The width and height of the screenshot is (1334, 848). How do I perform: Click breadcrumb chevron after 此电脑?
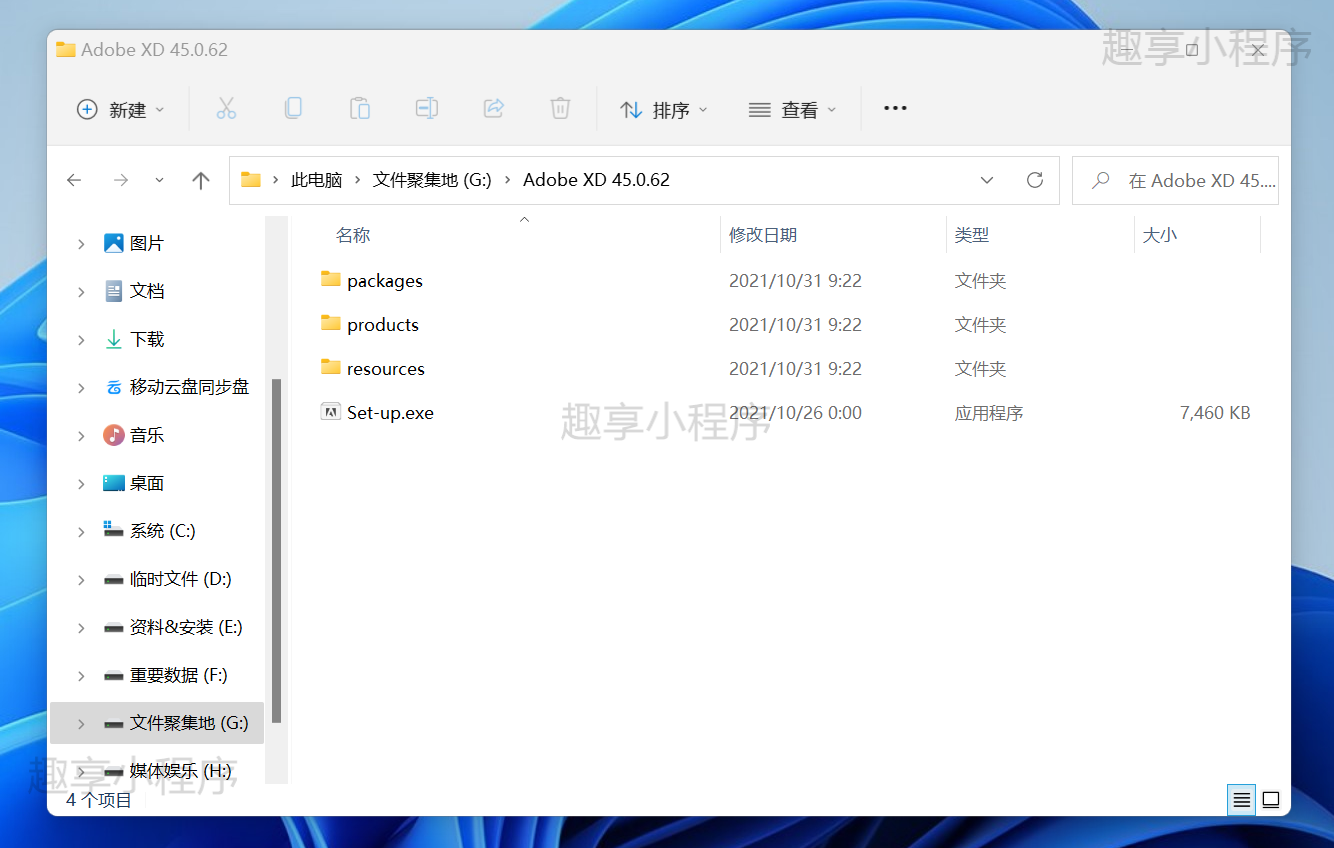(x=358, y=180)
